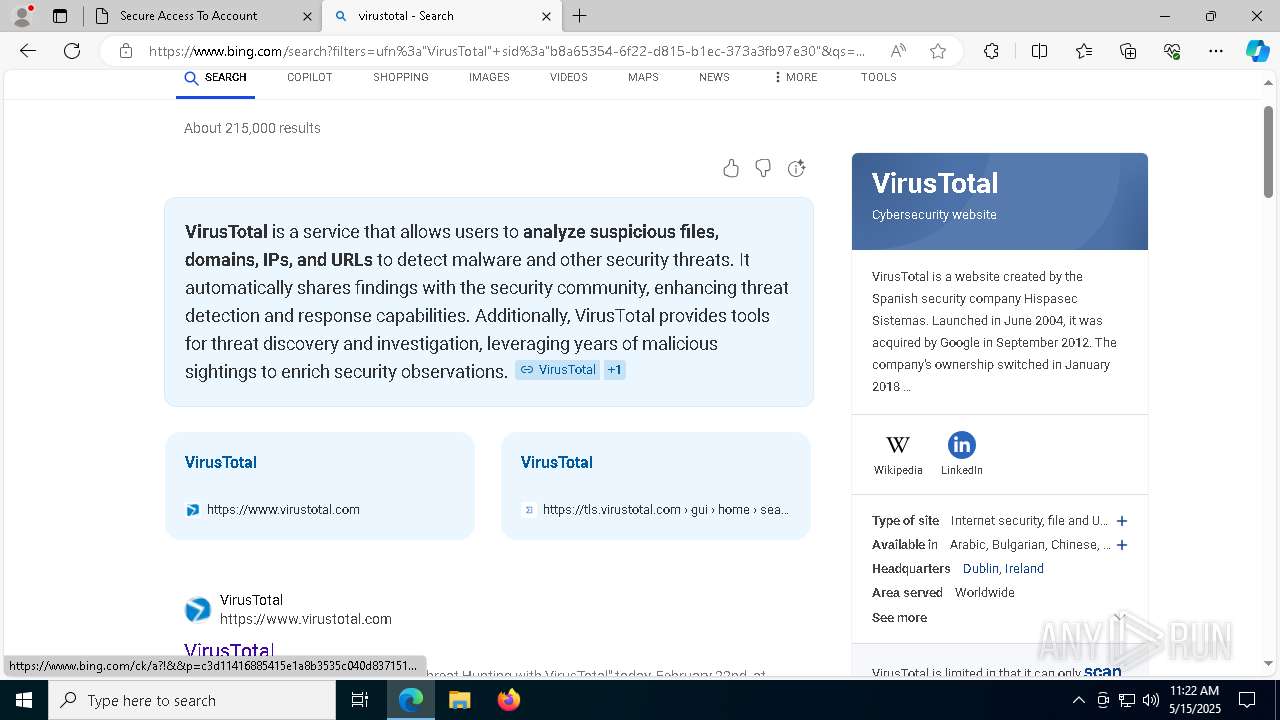
Task: Click the VirusTotal source chip
Action: click(557, 370)
